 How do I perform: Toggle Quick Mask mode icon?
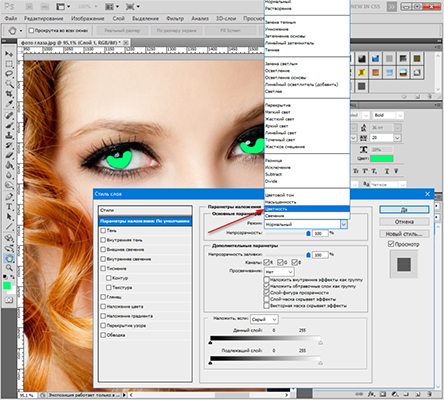point(9,300)
